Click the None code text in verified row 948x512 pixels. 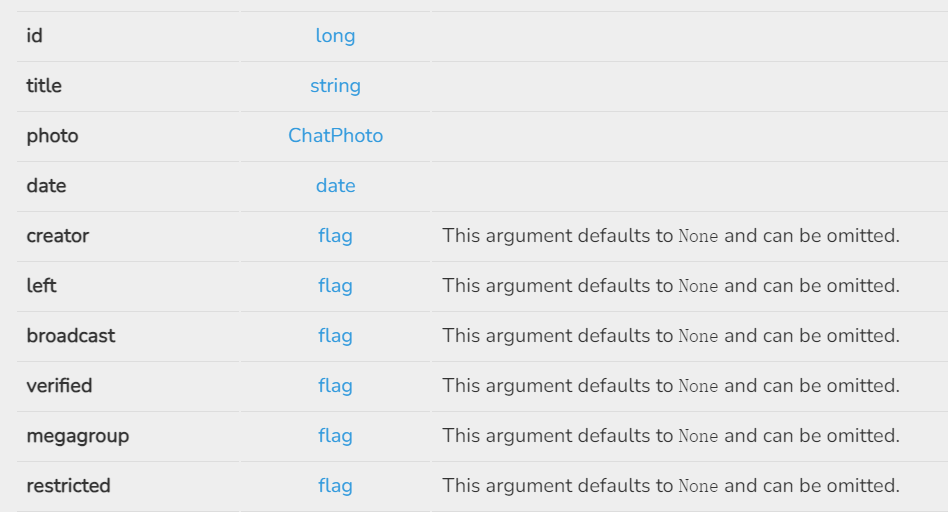pyautogui.click(x=698, y=386)
